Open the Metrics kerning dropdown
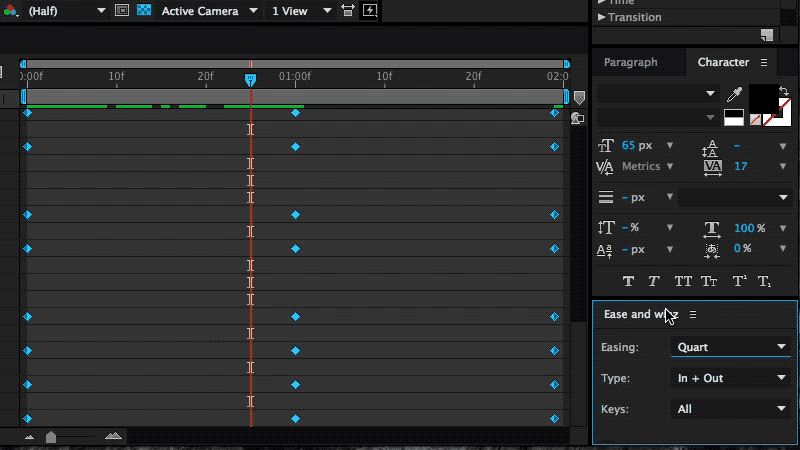This screenshot has height=450, width=800. click(x=670, y=166)
